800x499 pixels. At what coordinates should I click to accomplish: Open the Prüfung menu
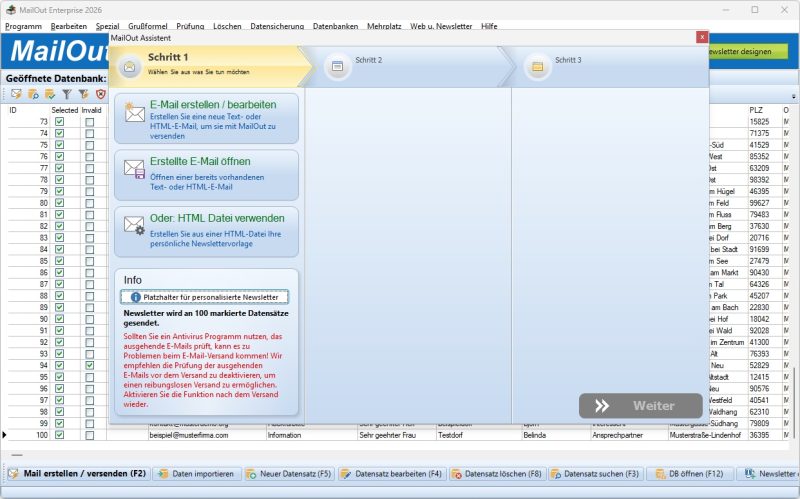coord(190,26)
